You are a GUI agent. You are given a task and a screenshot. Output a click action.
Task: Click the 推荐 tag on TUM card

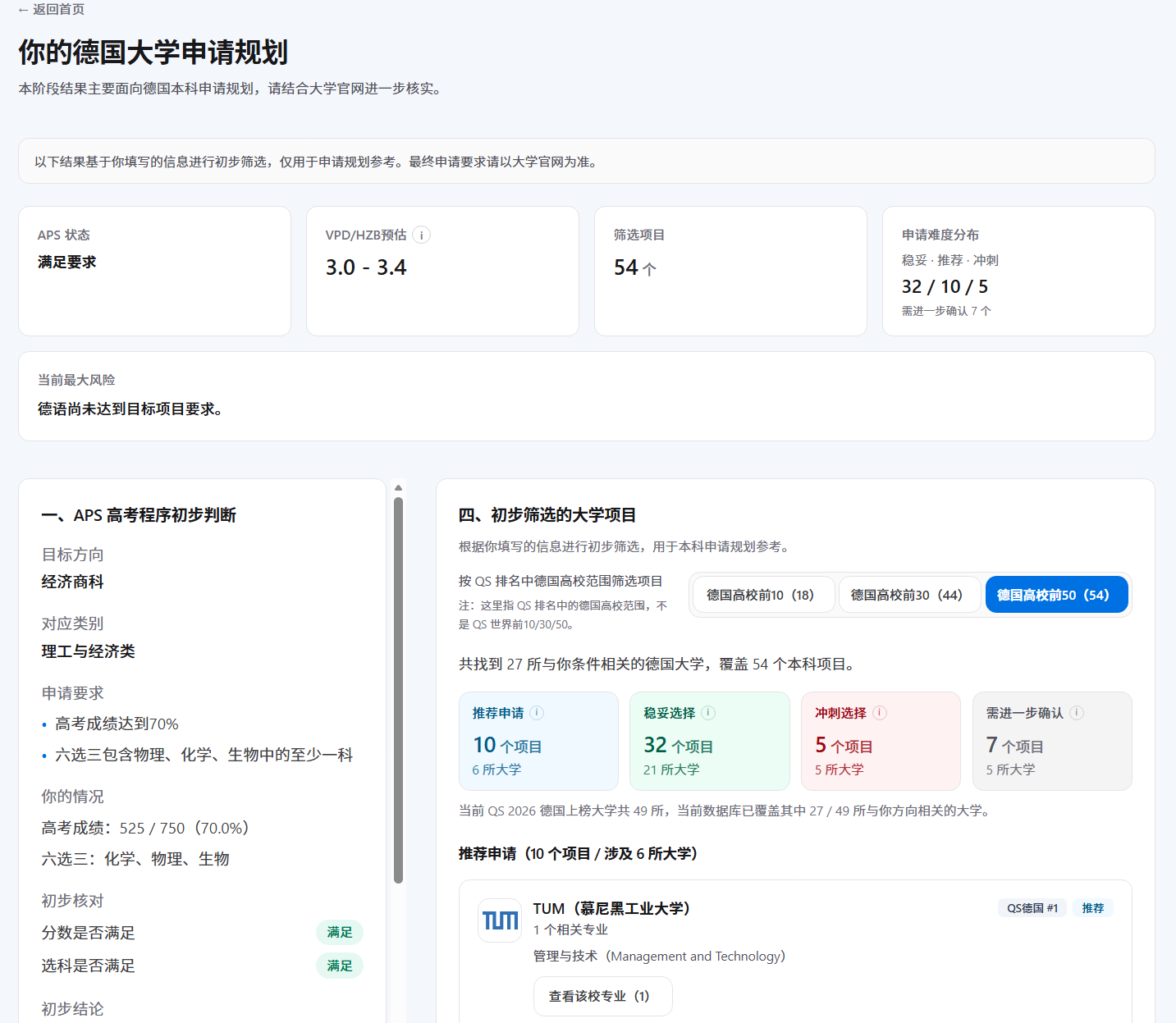point(1092,908)
